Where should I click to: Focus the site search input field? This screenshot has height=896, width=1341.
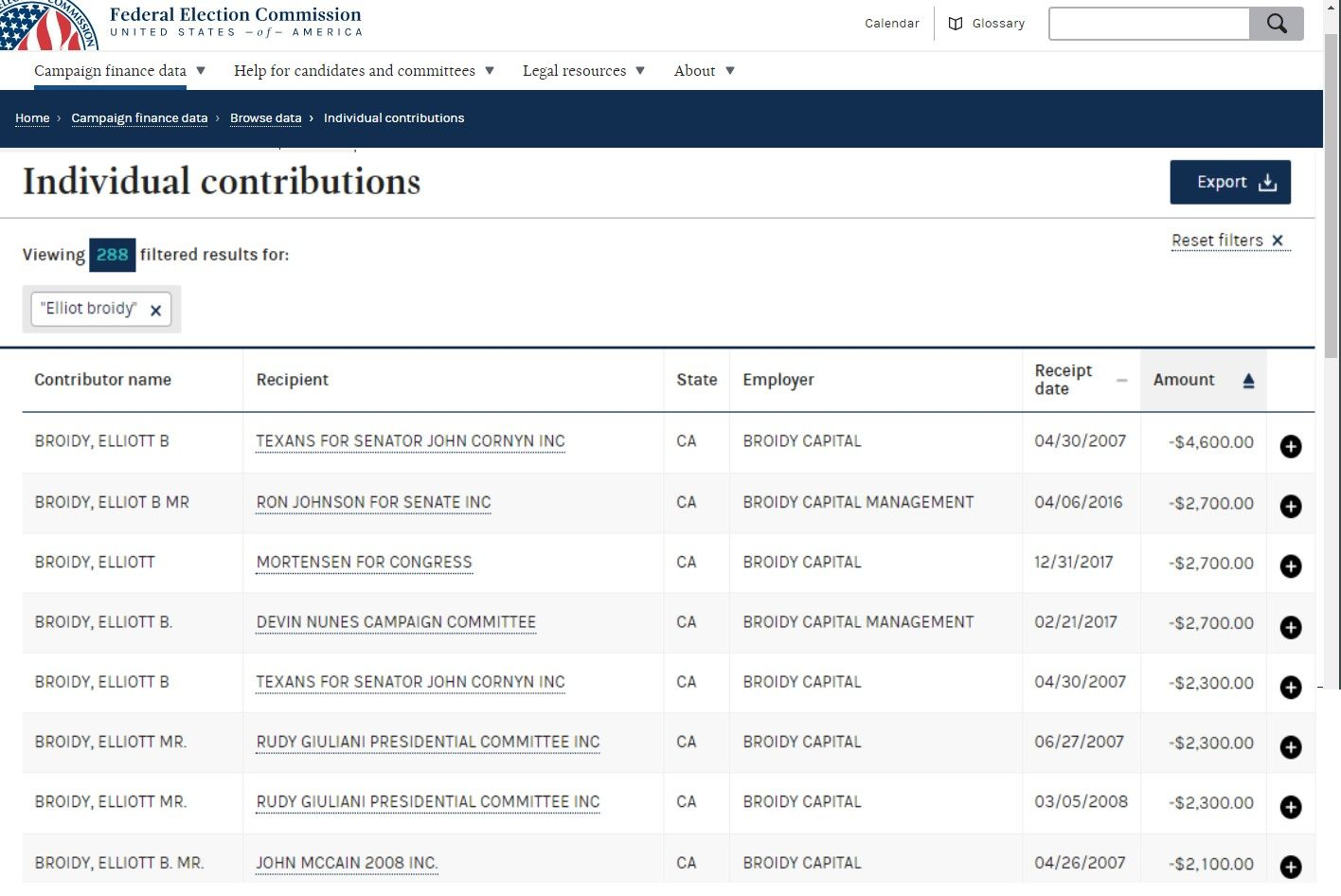pos(1149,24)
